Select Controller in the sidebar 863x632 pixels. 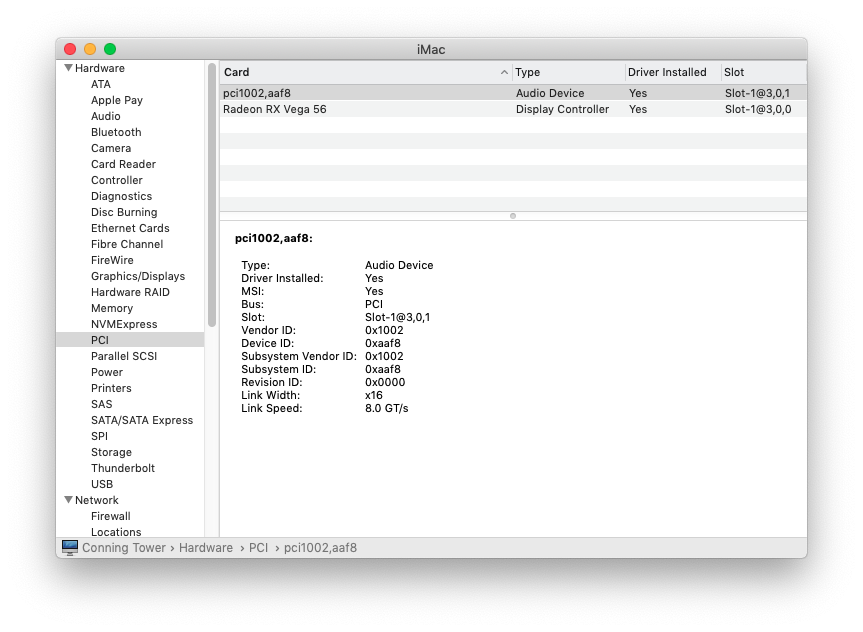[117, 180]
